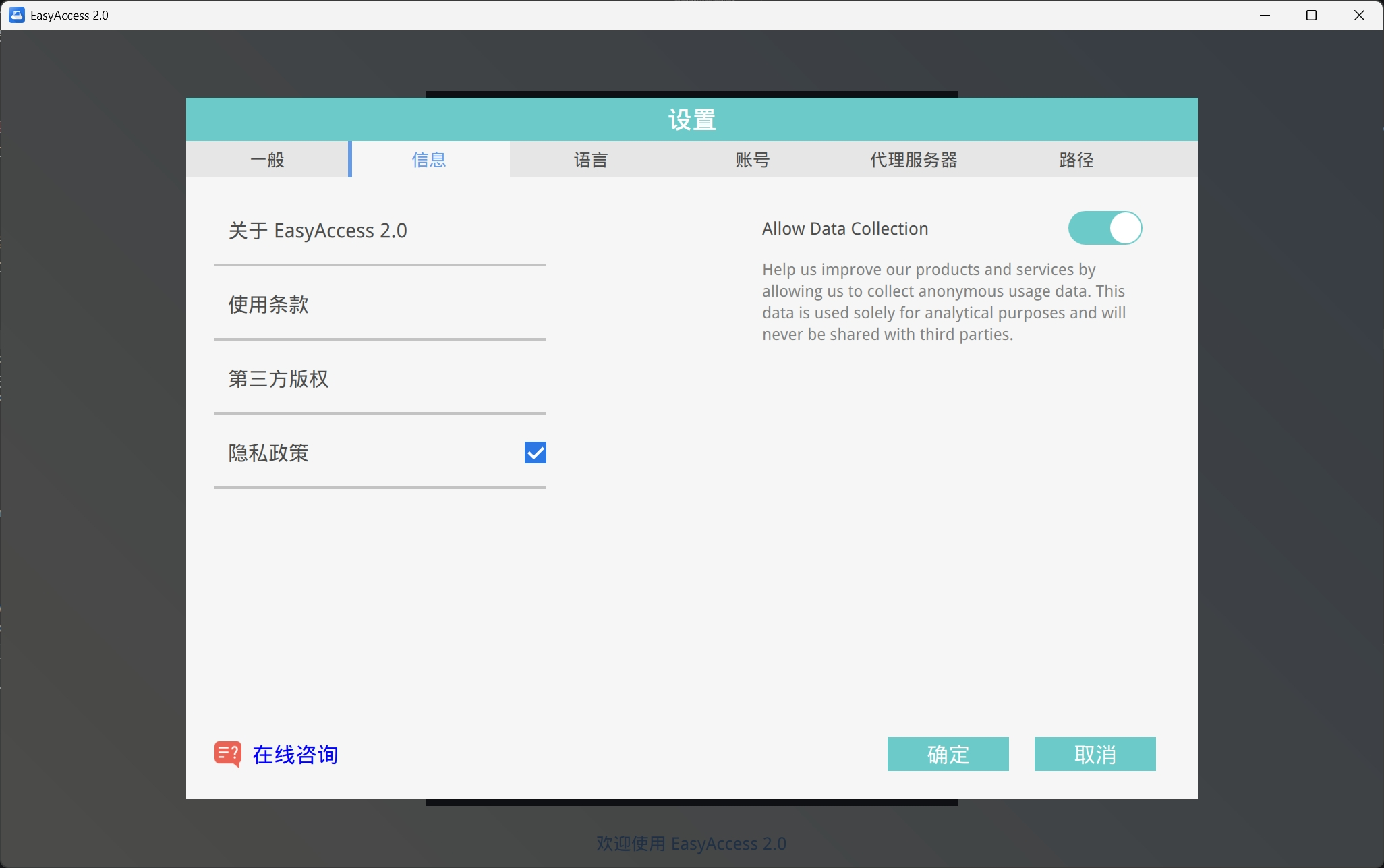Open the 第三方版权 entry
The image size is (1384, 868).
(380, 379)
